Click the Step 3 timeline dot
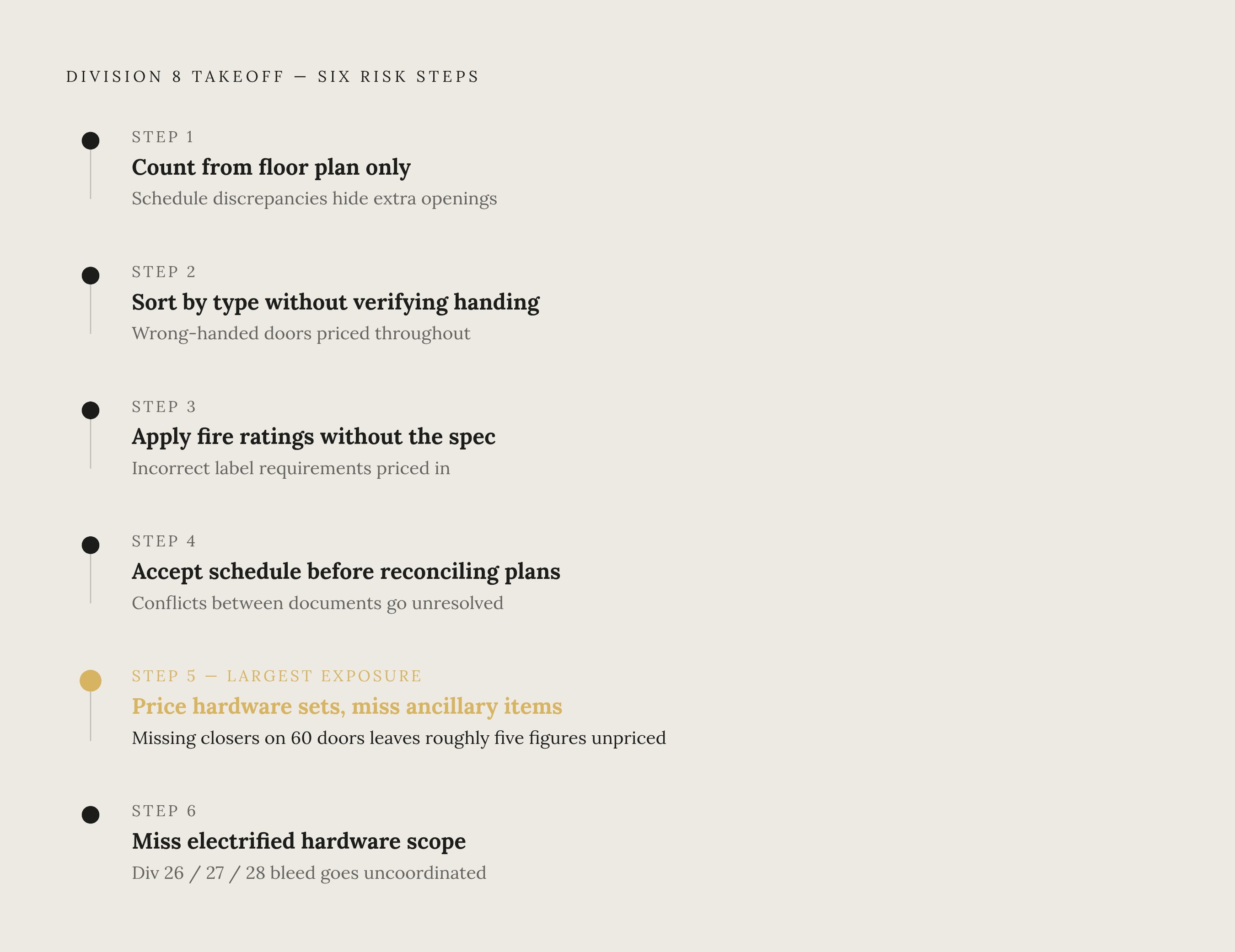This screenshot has height=952, width=1235. (91, 411)
